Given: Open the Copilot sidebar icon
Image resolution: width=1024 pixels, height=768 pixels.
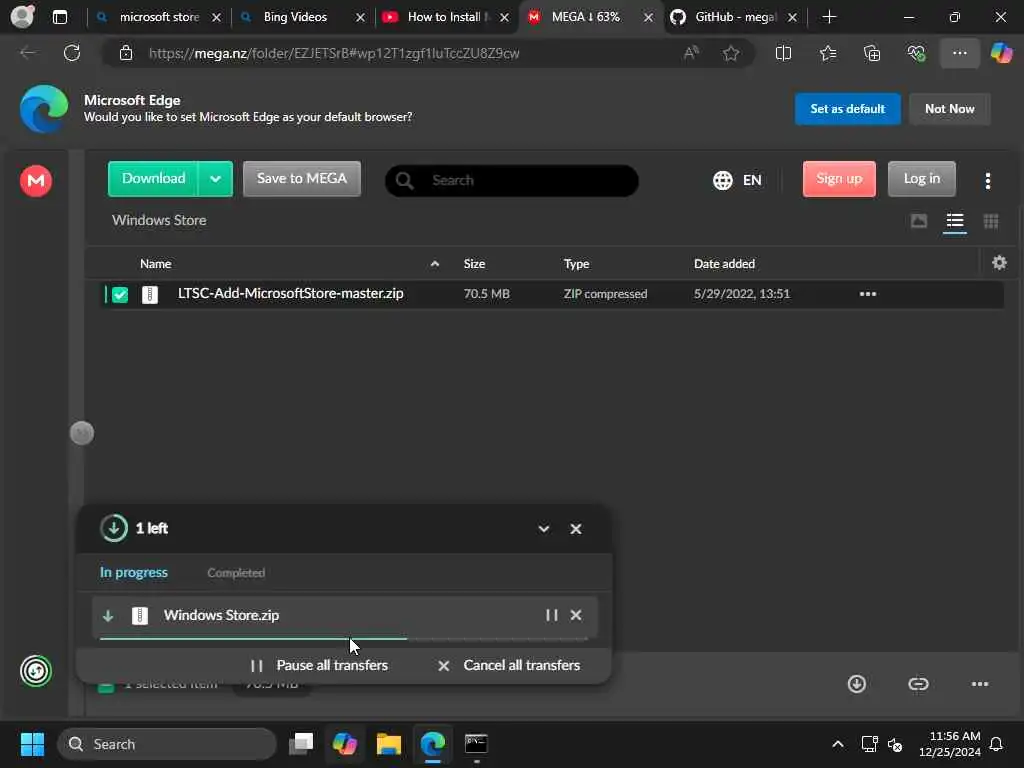Looking at the screenshot, I should tap(1001, 53).
